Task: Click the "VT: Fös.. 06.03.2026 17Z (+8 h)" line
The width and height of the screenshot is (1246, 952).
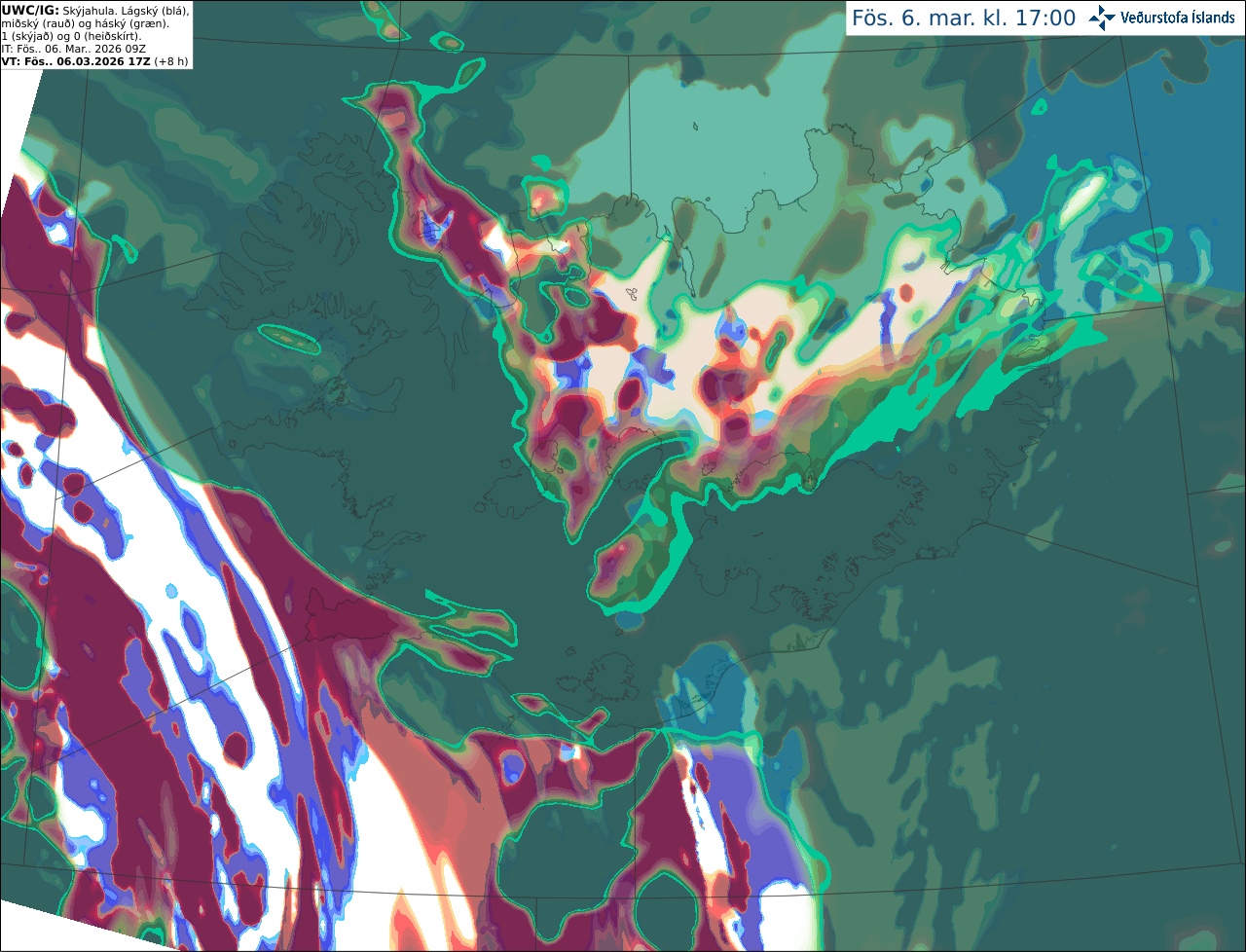Action: click(94, 61)
